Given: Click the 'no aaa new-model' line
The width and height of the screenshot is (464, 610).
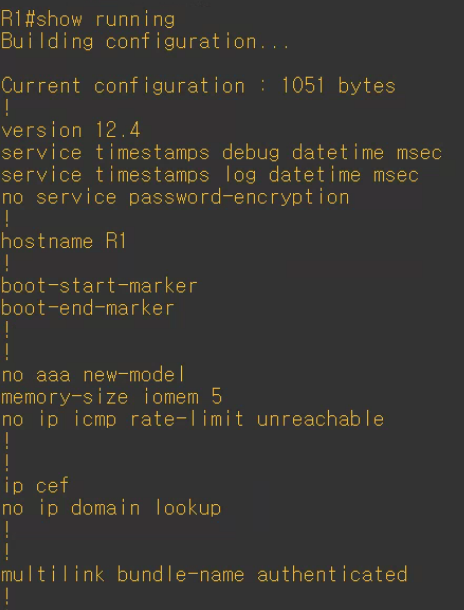Looking at the screenshot, I should point(93,375).
